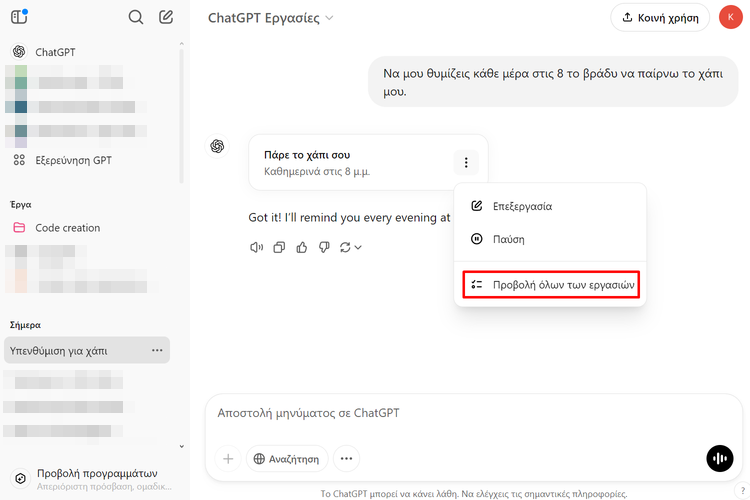Click the Έργα section heading

[x=21, y=204]
